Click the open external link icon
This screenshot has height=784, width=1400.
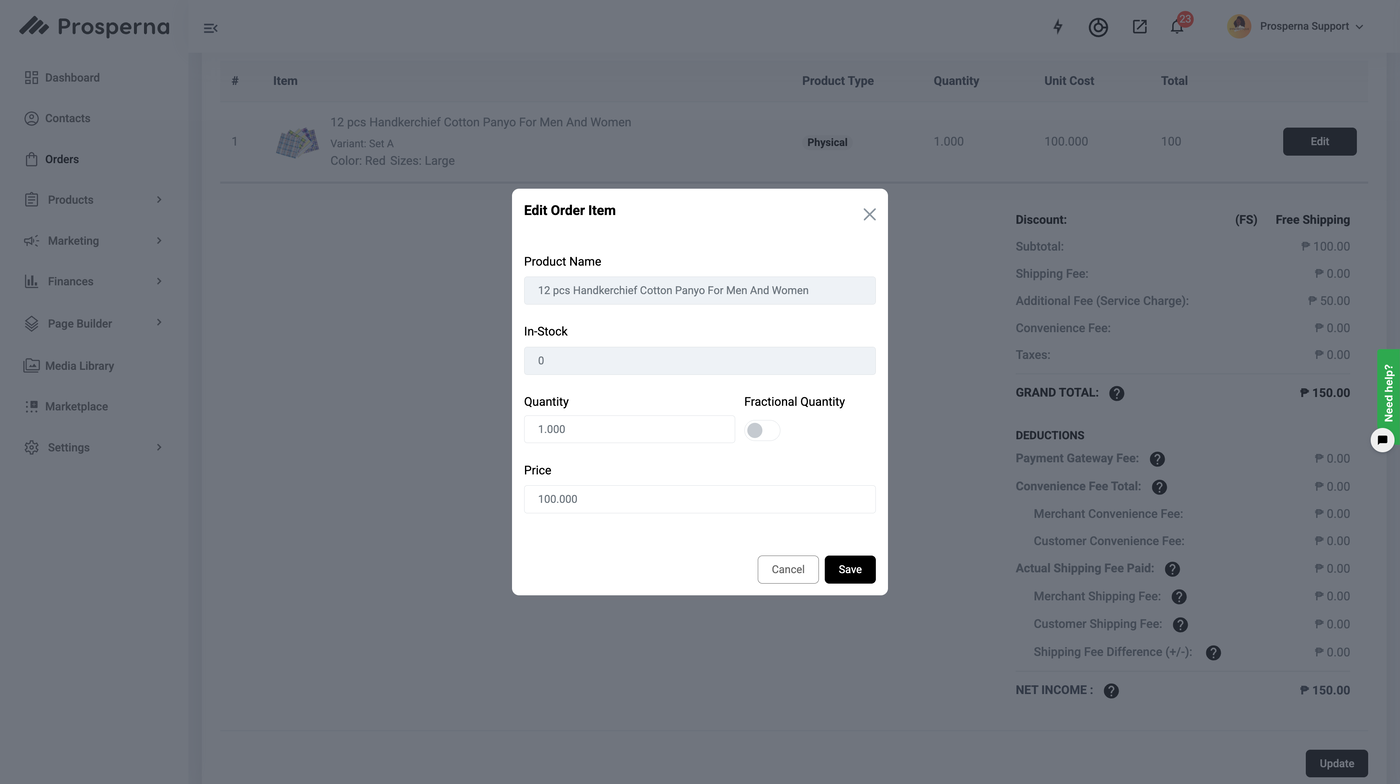1139,27
